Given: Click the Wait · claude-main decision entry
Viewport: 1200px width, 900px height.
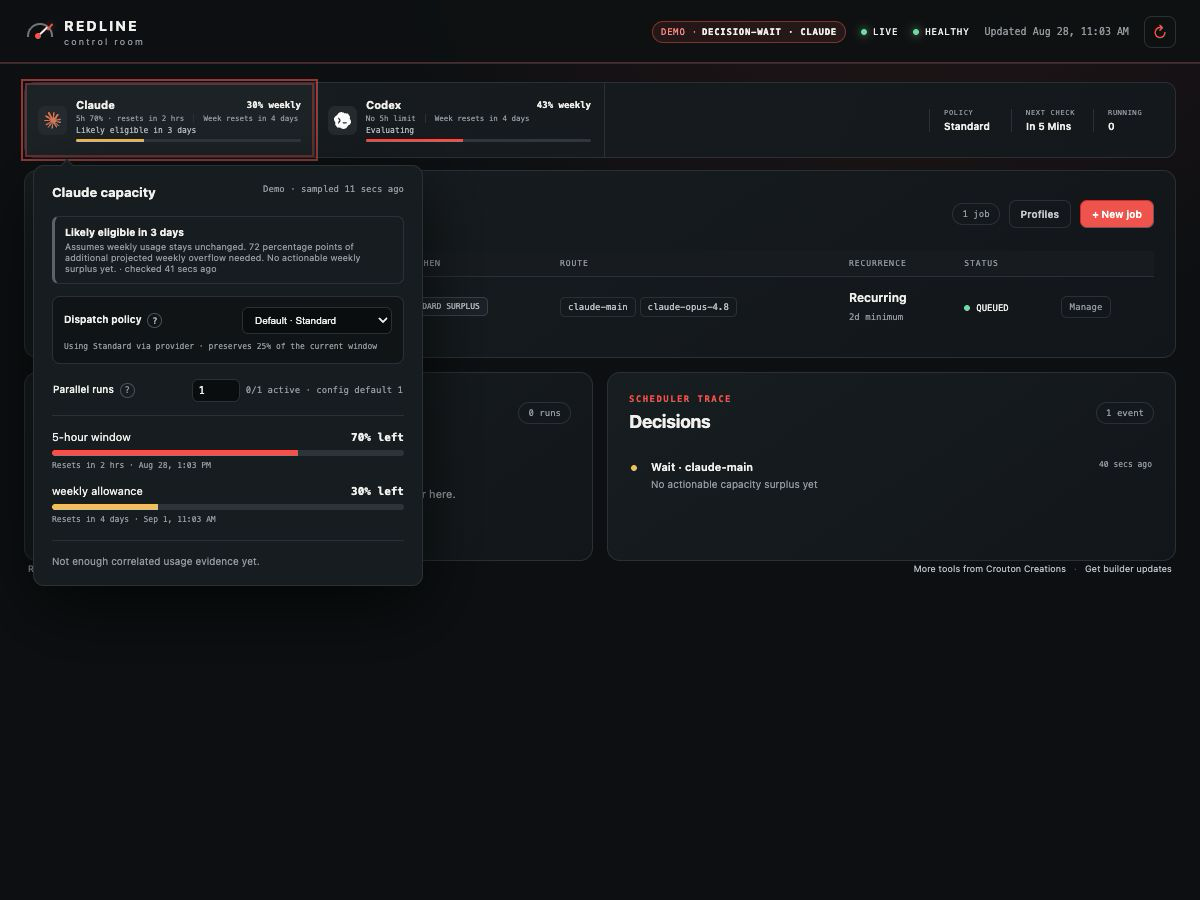Looking at the screenshot, I should pos(891,475).
